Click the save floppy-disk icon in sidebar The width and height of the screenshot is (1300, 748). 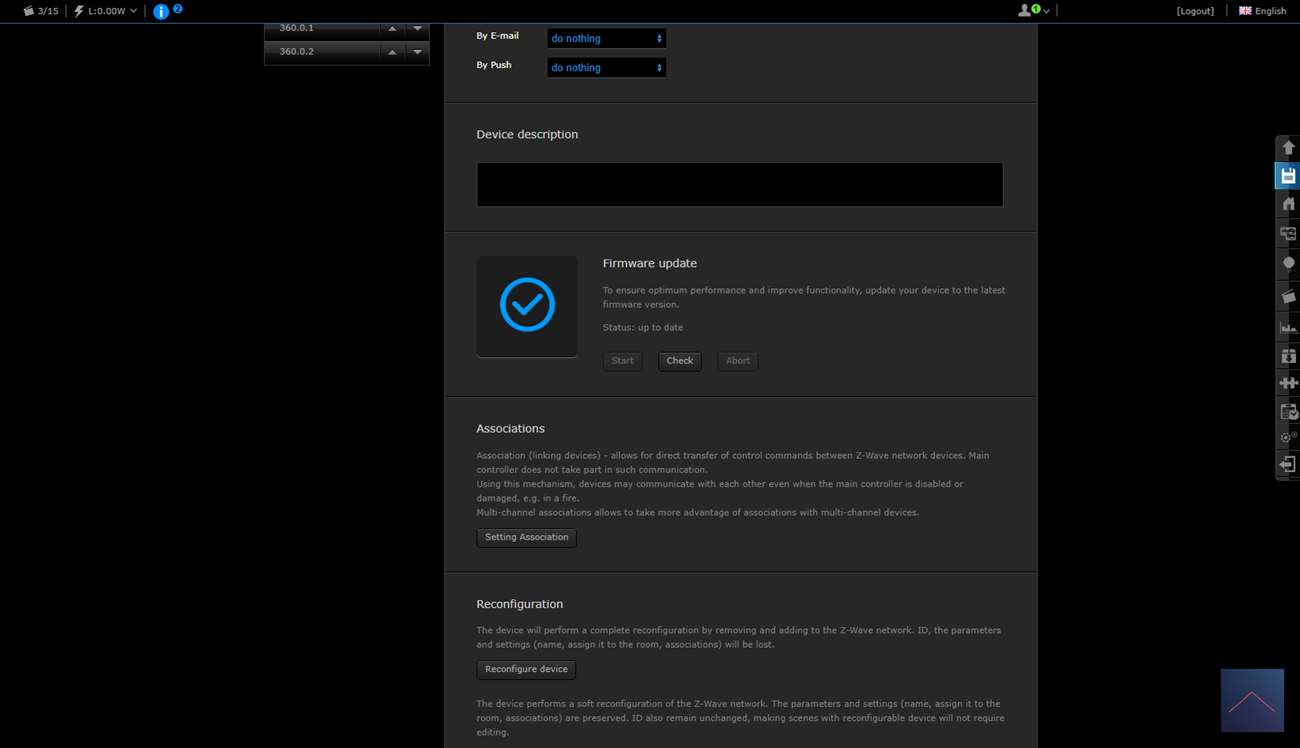pos(1288,176)
